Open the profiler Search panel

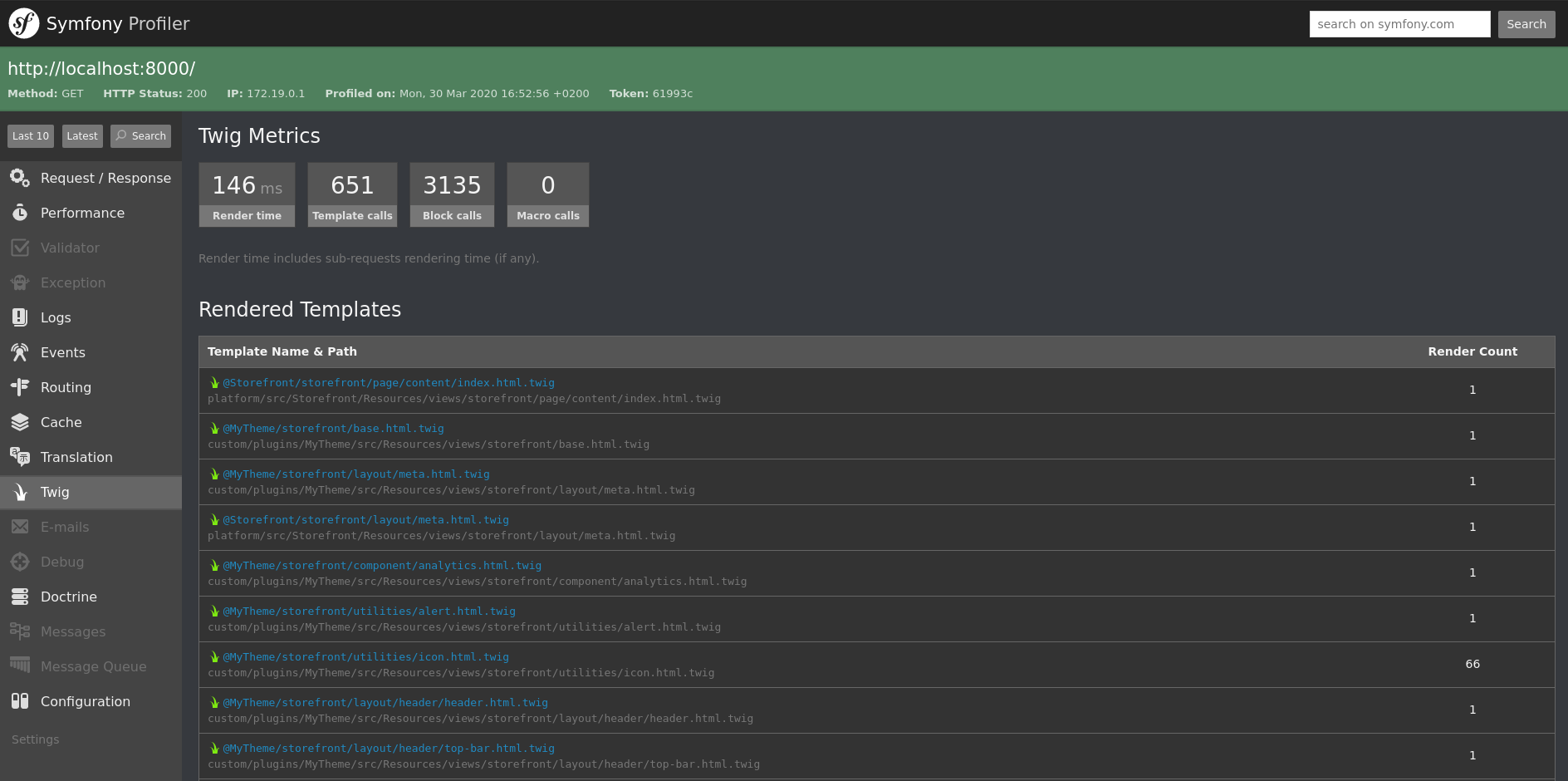click(140, 135)
